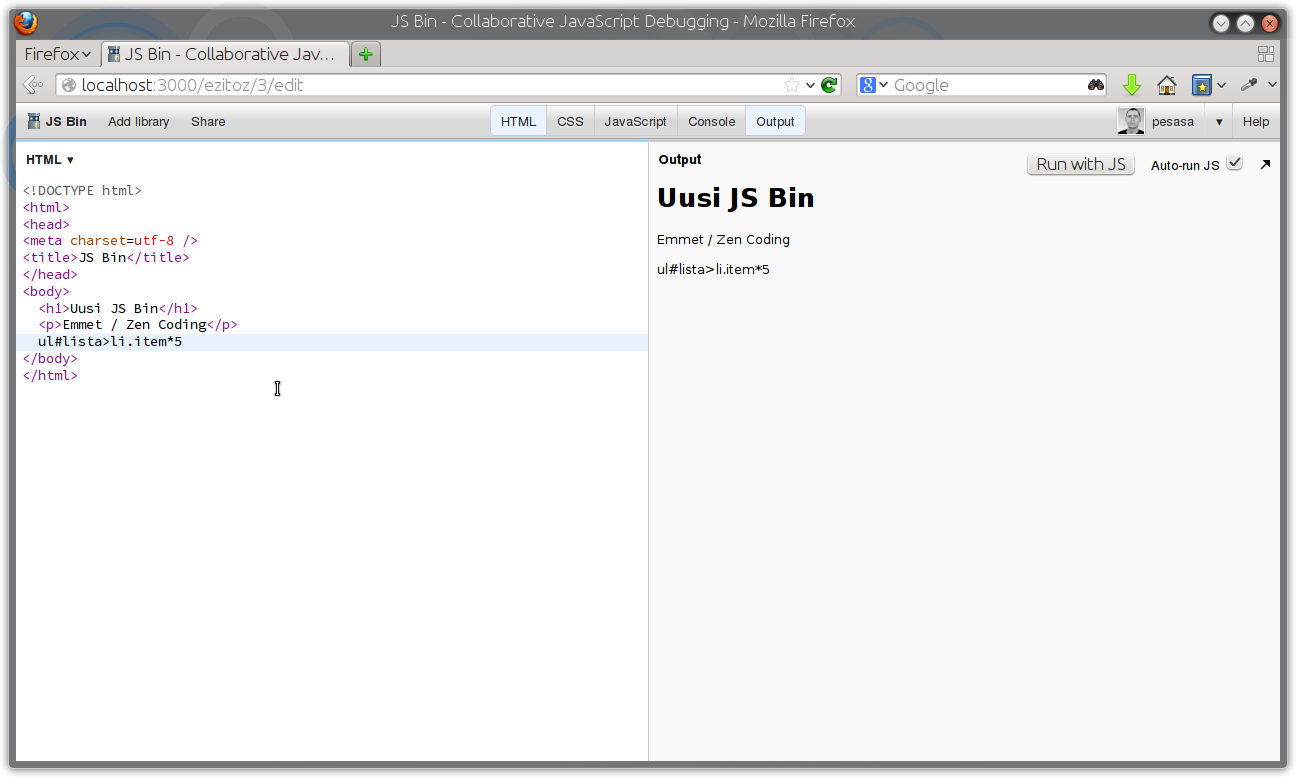Toggle the Output panel tab
Screen dimensions: 1296x777
pyautogui.click(x=775, y=122)
